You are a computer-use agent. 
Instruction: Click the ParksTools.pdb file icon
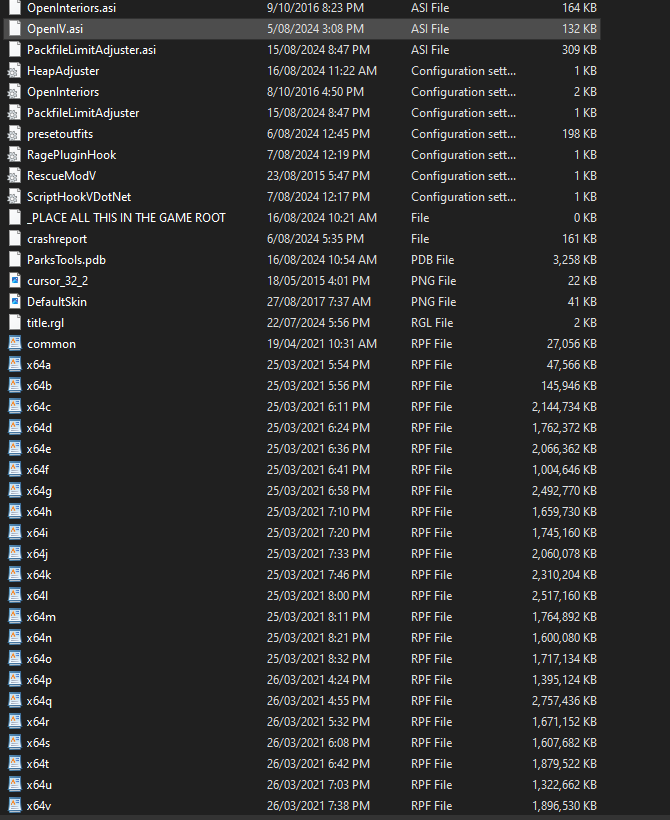(x=15, y=260)
